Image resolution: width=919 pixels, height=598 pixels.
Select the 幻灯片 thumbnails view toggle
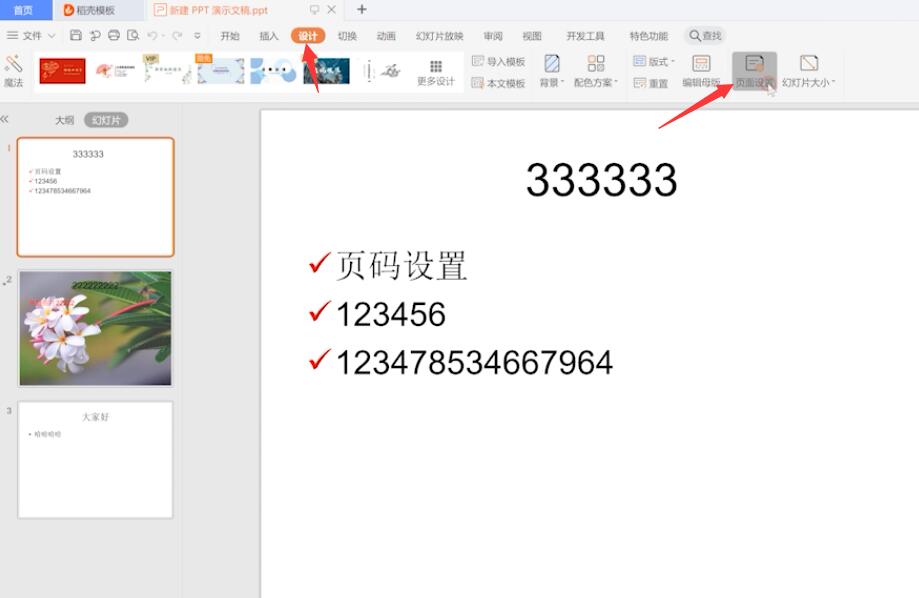pyautogui.click(x=106, y=120)
